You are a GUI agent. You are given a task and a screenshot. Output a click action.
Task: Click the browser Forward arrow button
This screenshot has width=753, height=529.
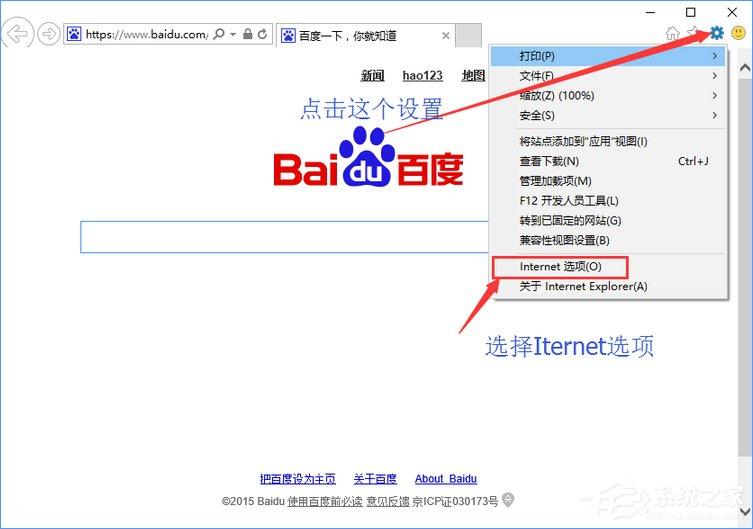(49, 34)
